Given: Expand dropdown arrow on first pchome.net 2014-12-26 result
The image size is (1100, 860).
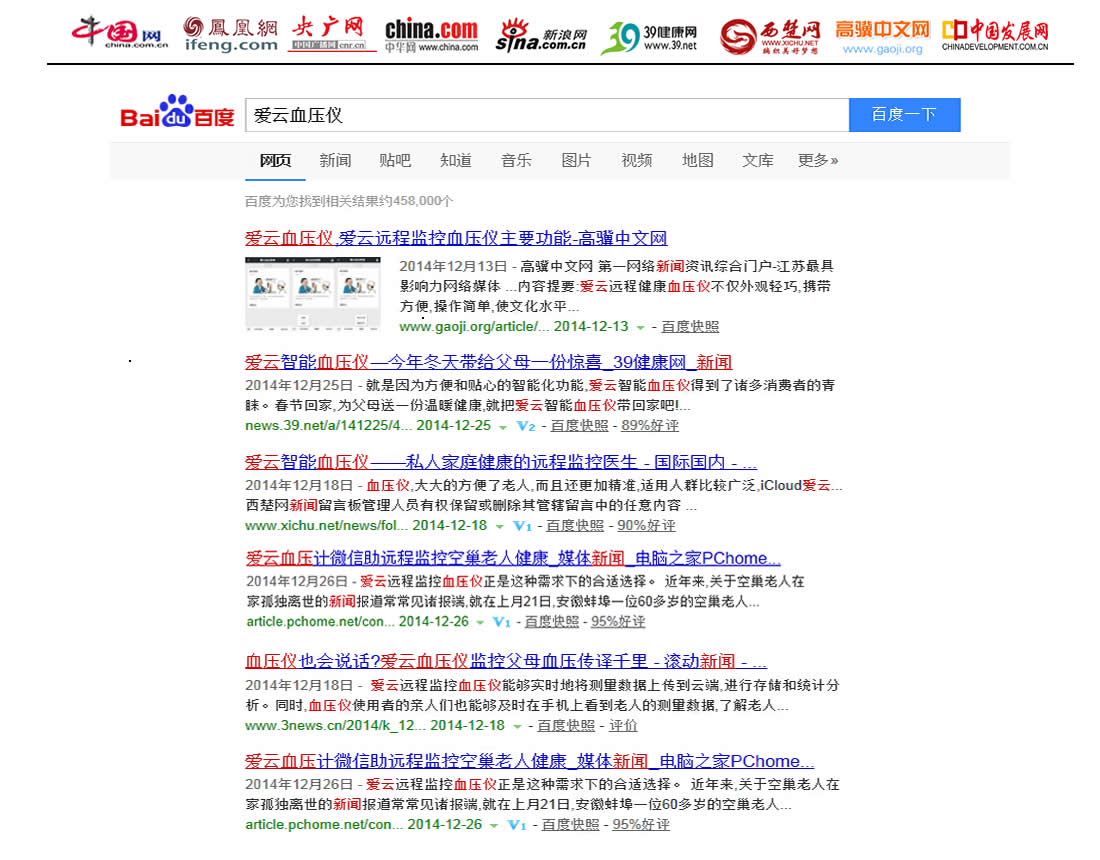Looking at the screenshot, I should click(x=480, y=623).
